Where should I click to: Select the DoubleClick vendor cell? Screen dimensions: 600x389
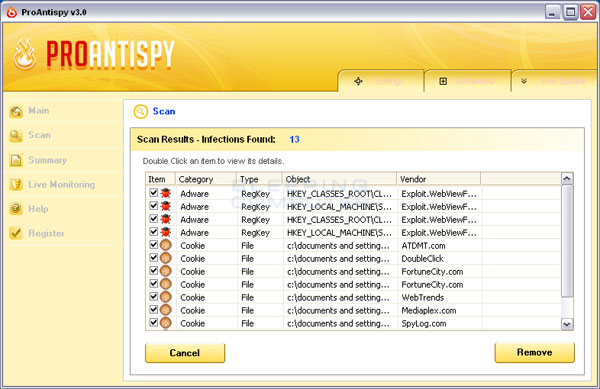pyautogui.click(x=422, y=259)
